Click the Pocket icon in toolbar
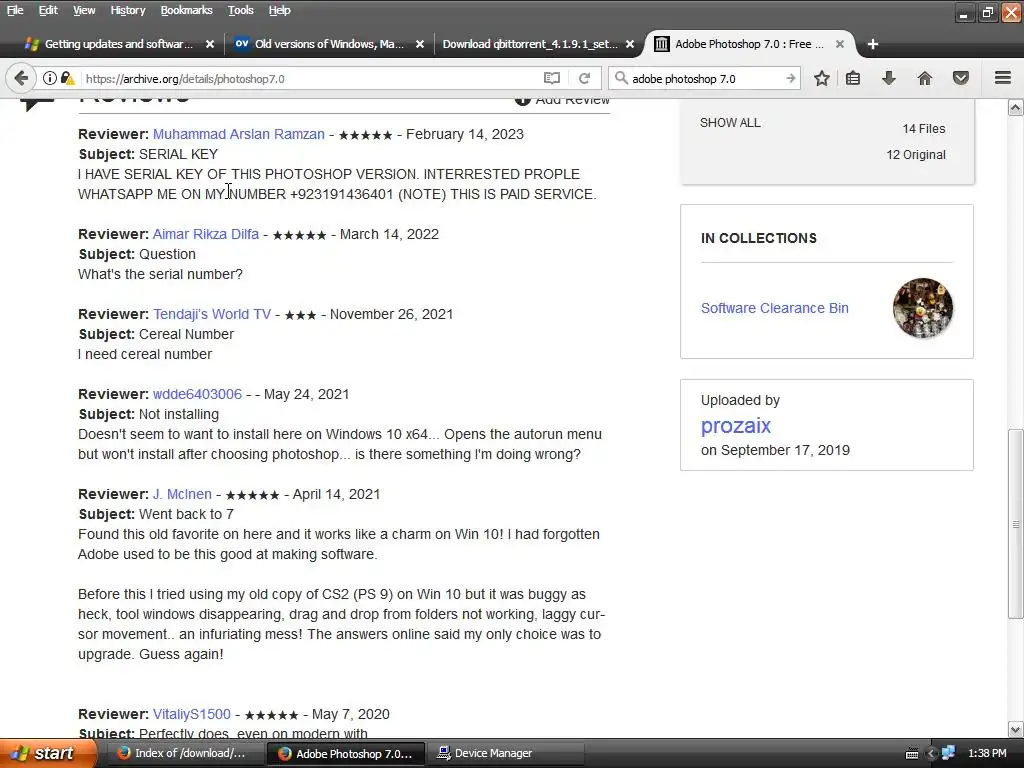 point(961,78)
